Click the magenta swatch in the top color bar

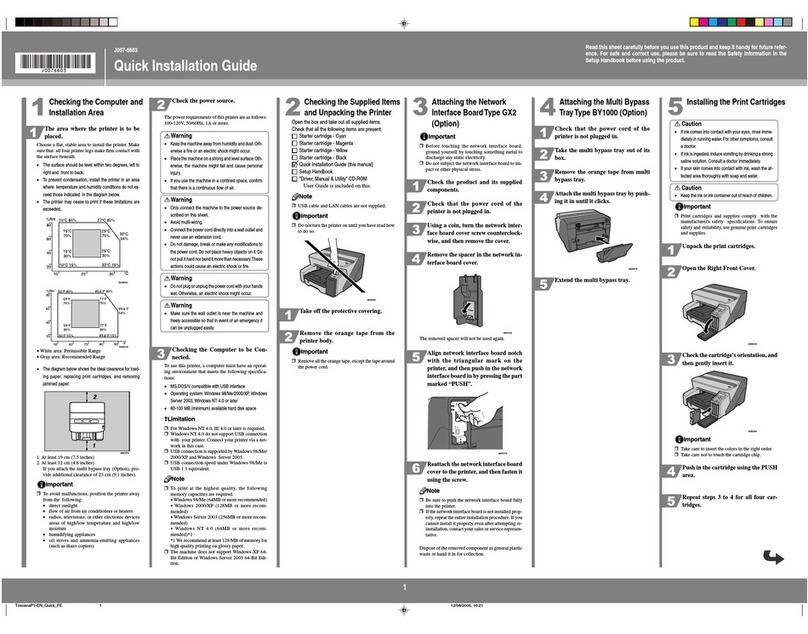[x=703, y=22]
